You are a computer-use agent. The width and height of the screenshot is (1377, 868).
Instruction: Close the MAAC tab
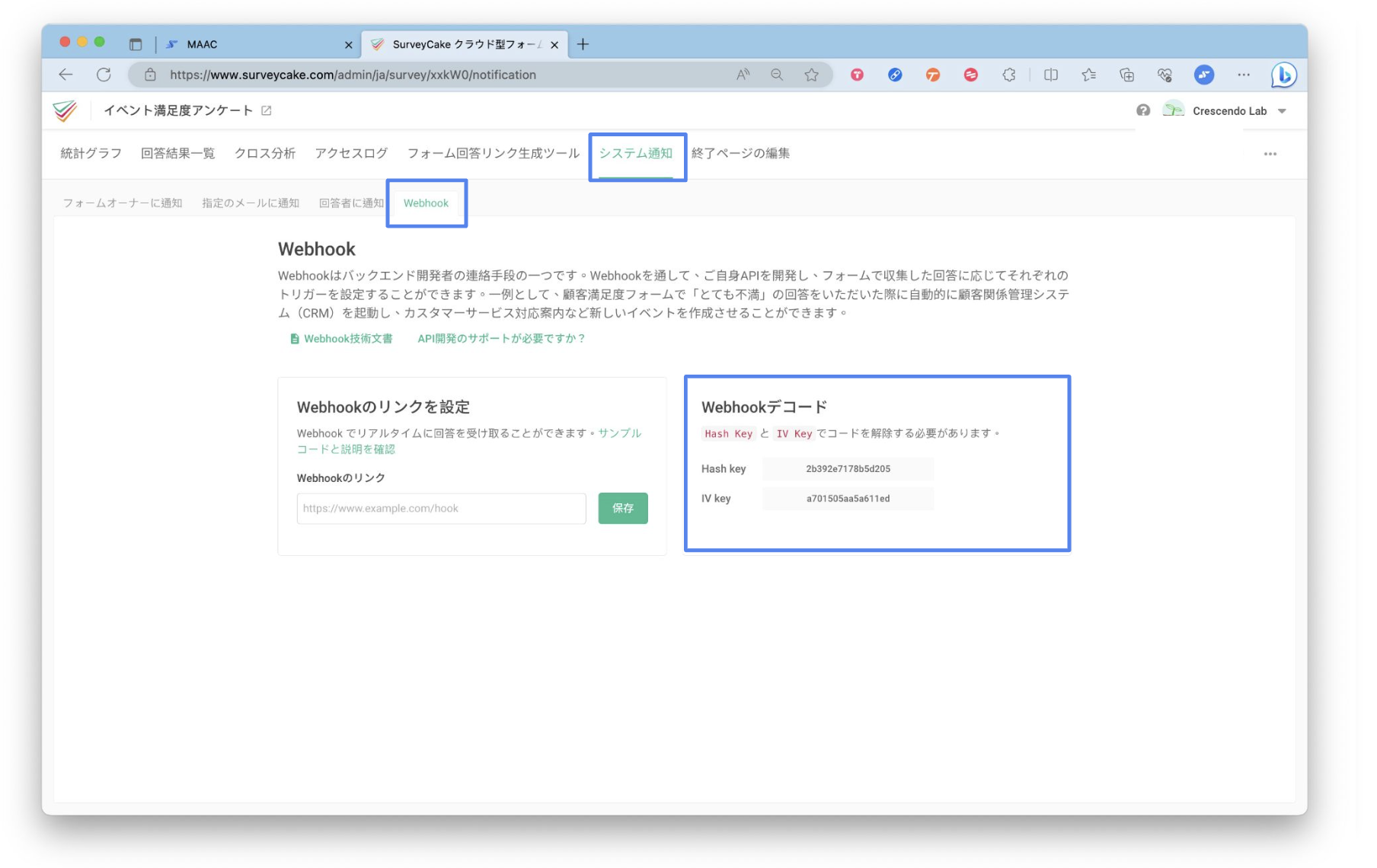point(348,45)
